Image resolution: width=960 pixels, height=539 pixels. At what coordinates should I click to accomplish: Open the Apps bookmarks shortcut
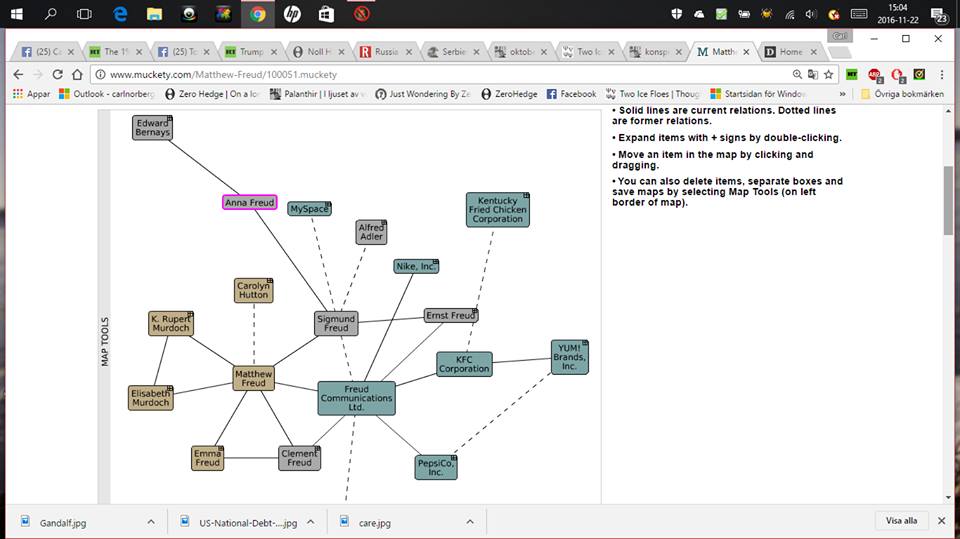pyautogui.click(x=32, y=94)
